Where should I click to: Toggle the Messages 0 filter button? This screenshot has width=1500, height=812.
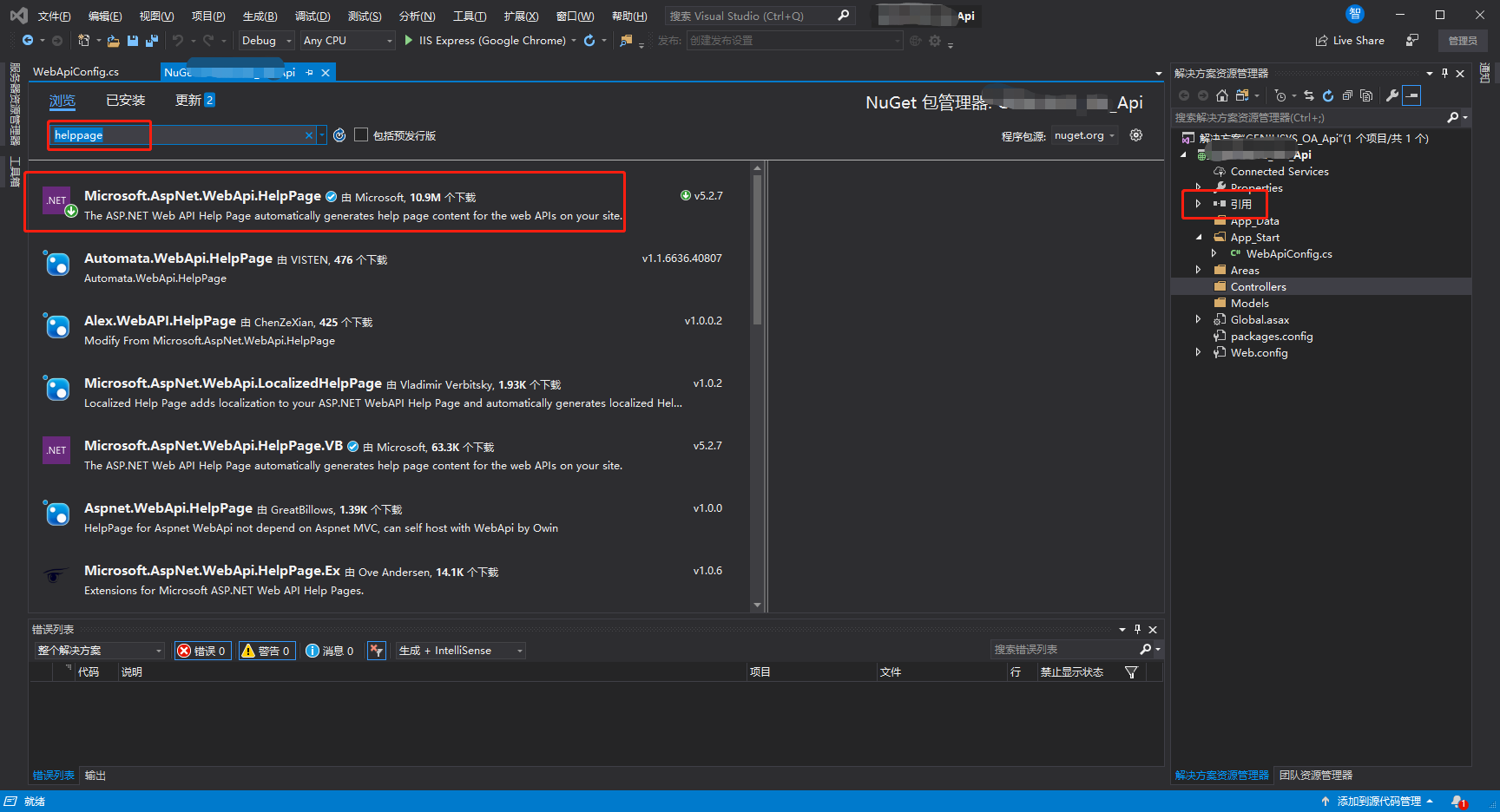coord(330,651)
